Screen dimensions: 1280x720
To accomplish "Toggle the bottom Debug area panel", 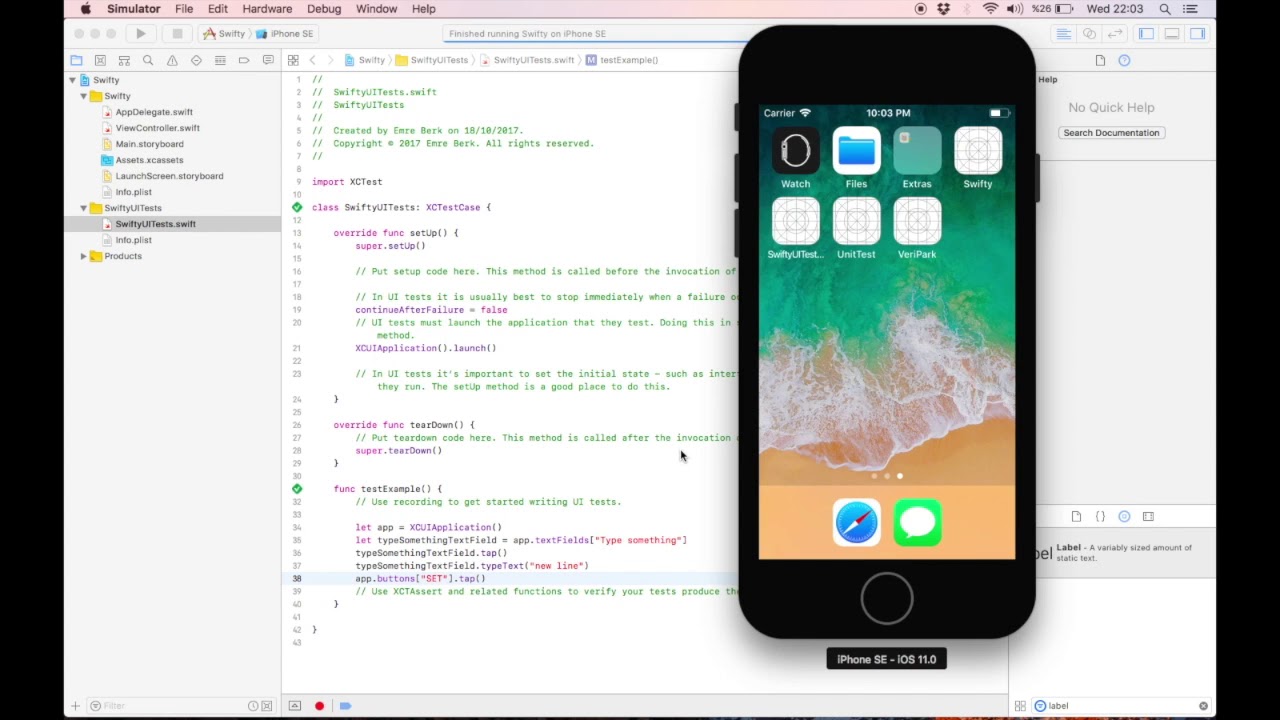I will [1171, 33].
